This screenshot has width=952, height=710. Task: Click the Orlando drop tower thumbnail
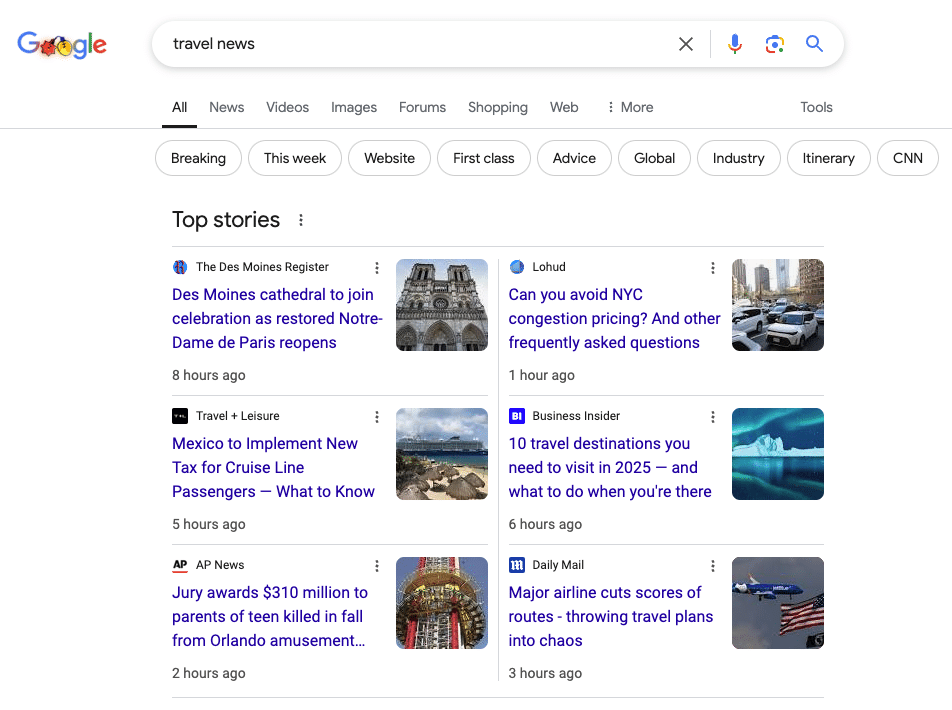point(442,603)
